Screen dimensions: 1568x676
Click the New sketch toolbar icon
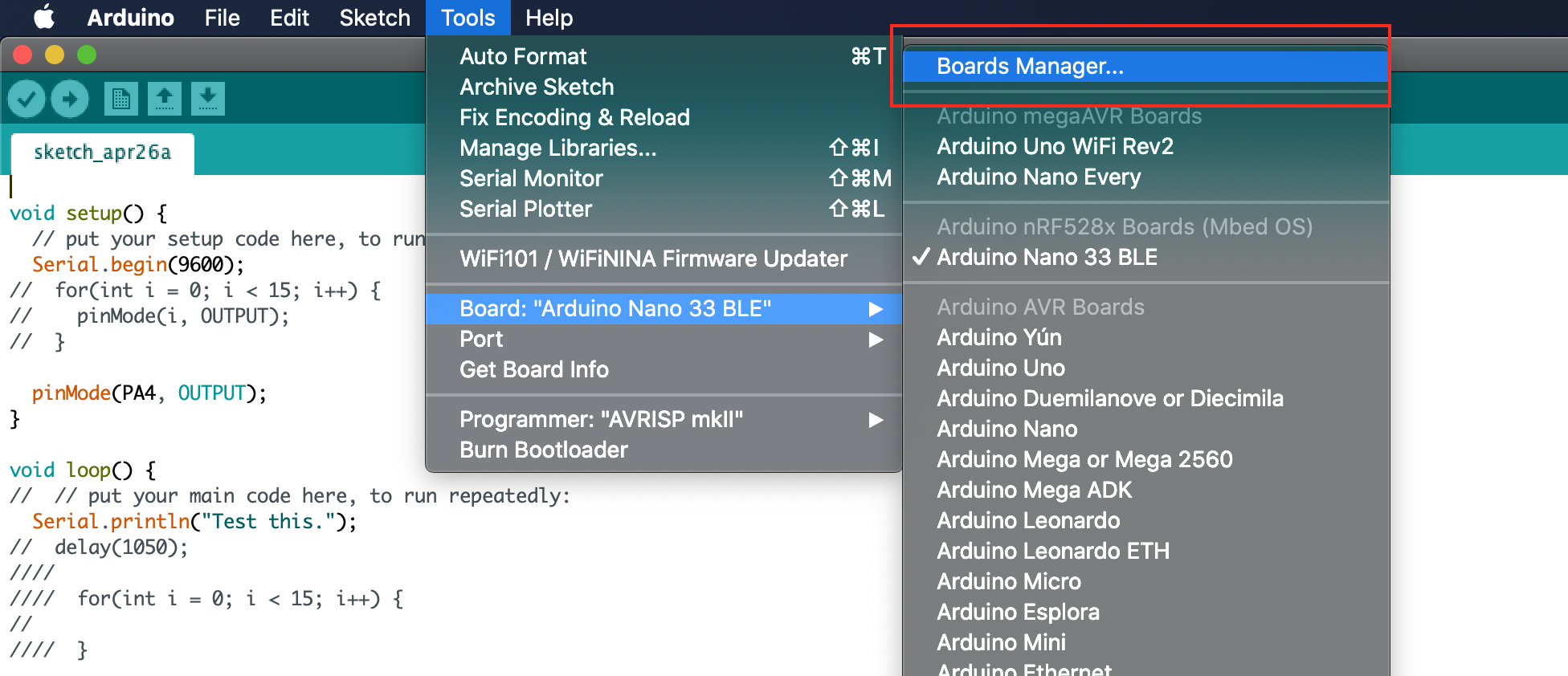[x=121, y=99]
